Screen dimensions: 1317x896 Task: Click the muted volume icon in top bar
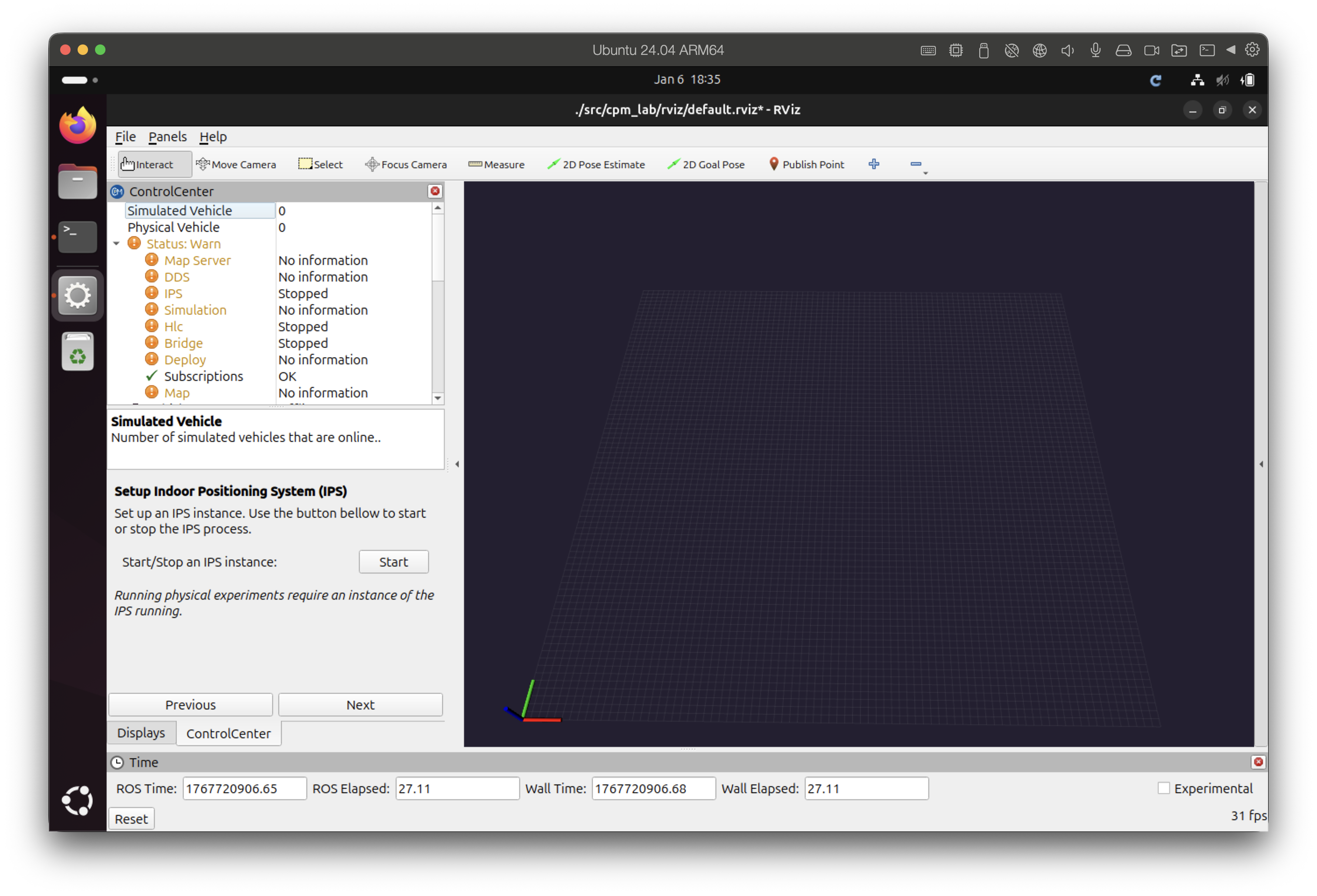point(1222,80)
